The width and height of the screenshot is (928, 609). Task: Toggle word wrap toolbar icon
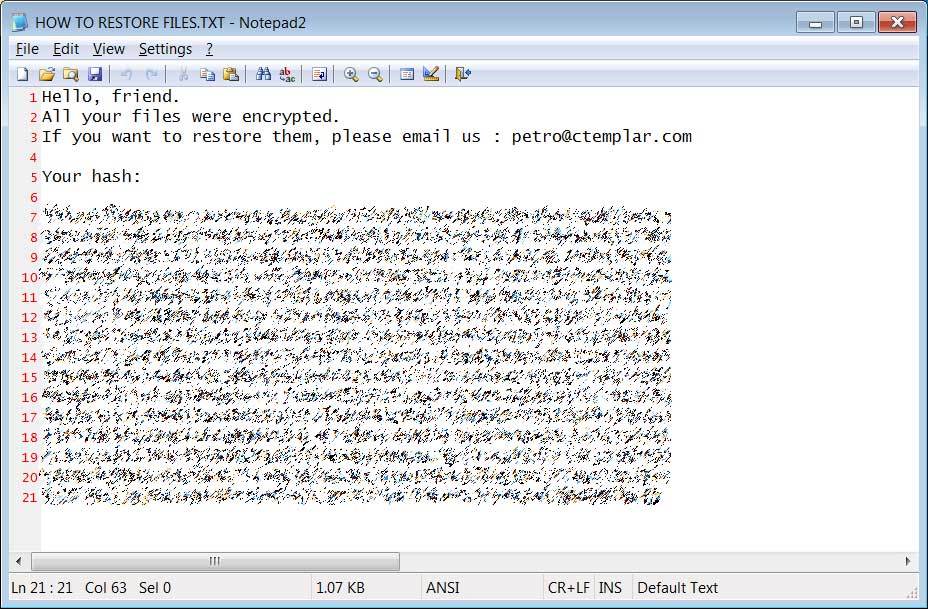click(319, 74)
